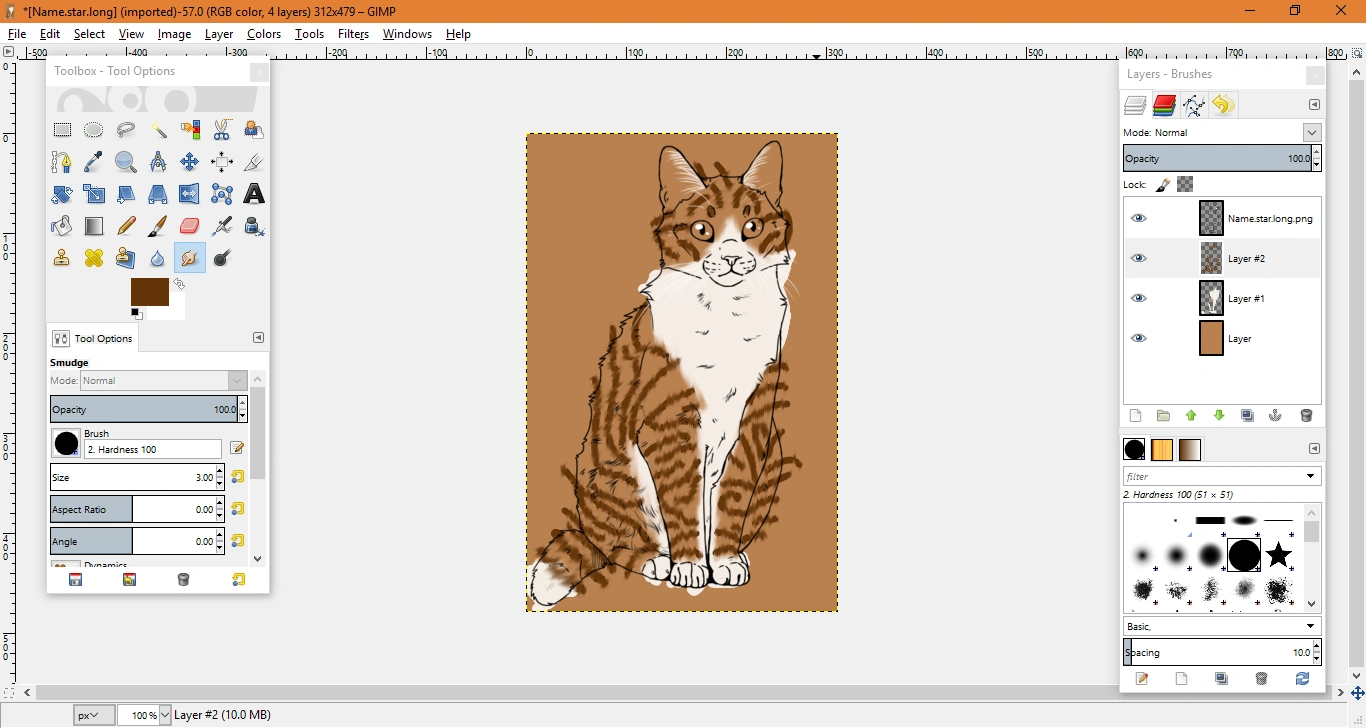This screenshot has height=728, width=1366.
Task: Select the Foreground Select tool
Action: (254, 130)
